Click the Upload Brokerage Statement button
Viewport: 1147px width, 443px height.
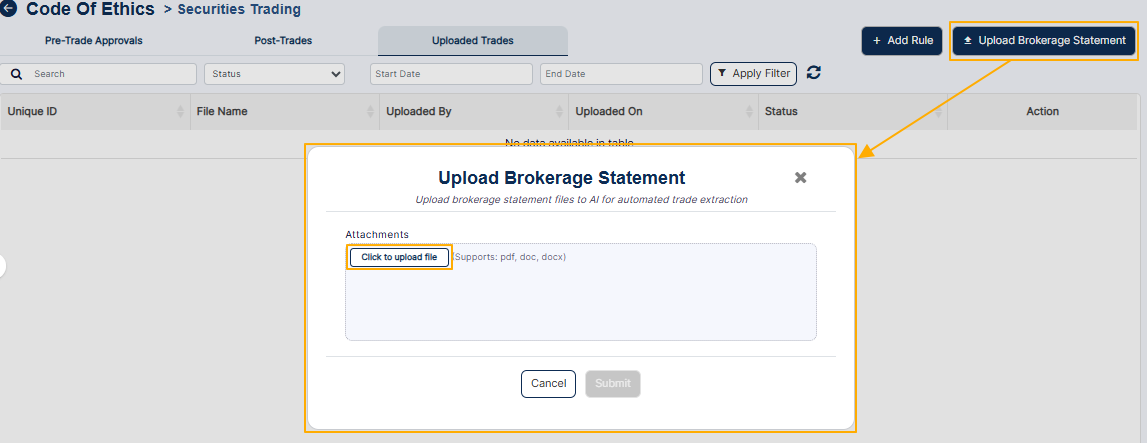pos(1044,41)
